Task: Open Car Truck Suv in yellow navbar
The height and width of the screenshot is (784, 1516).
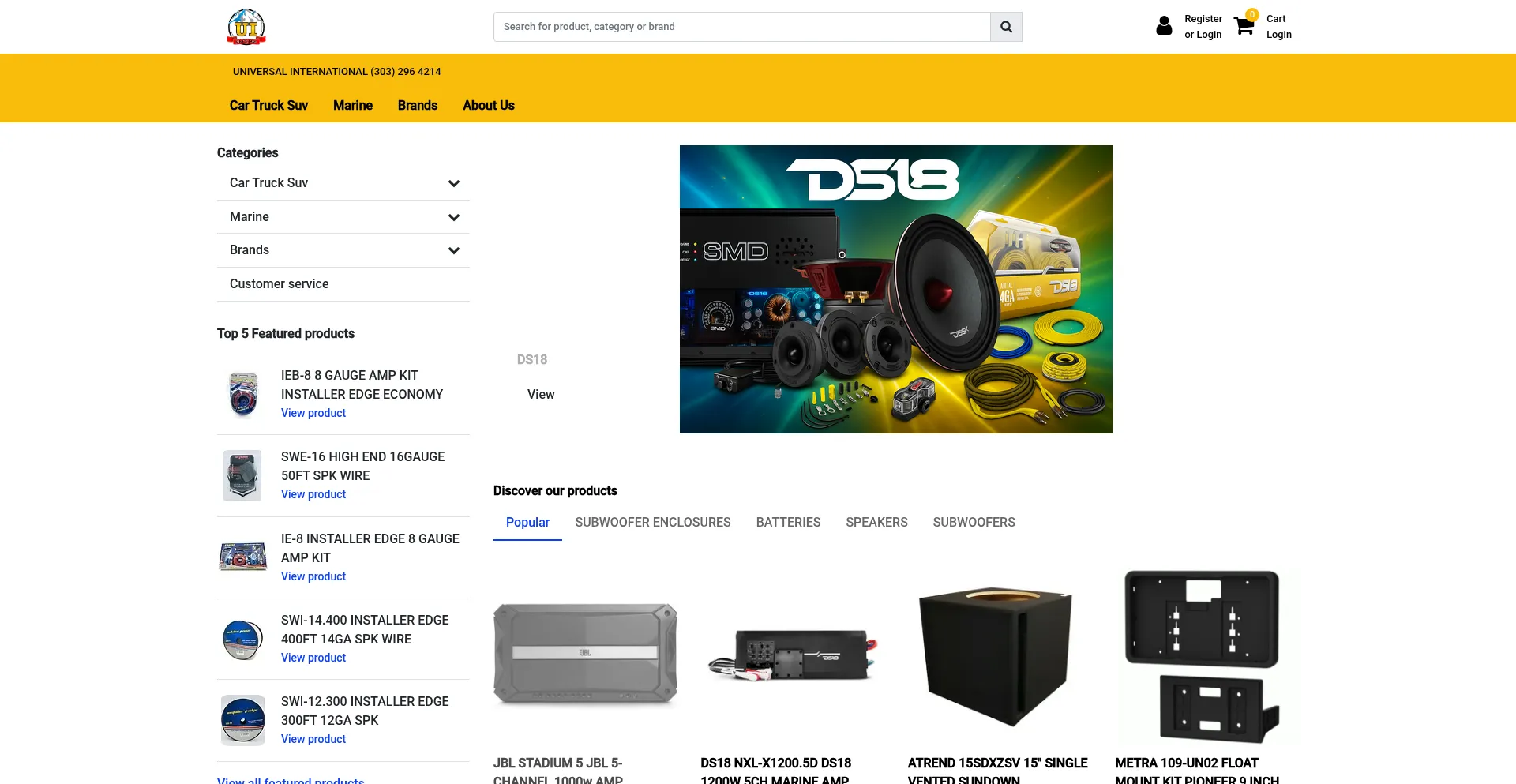Action: tap(268, 105)
